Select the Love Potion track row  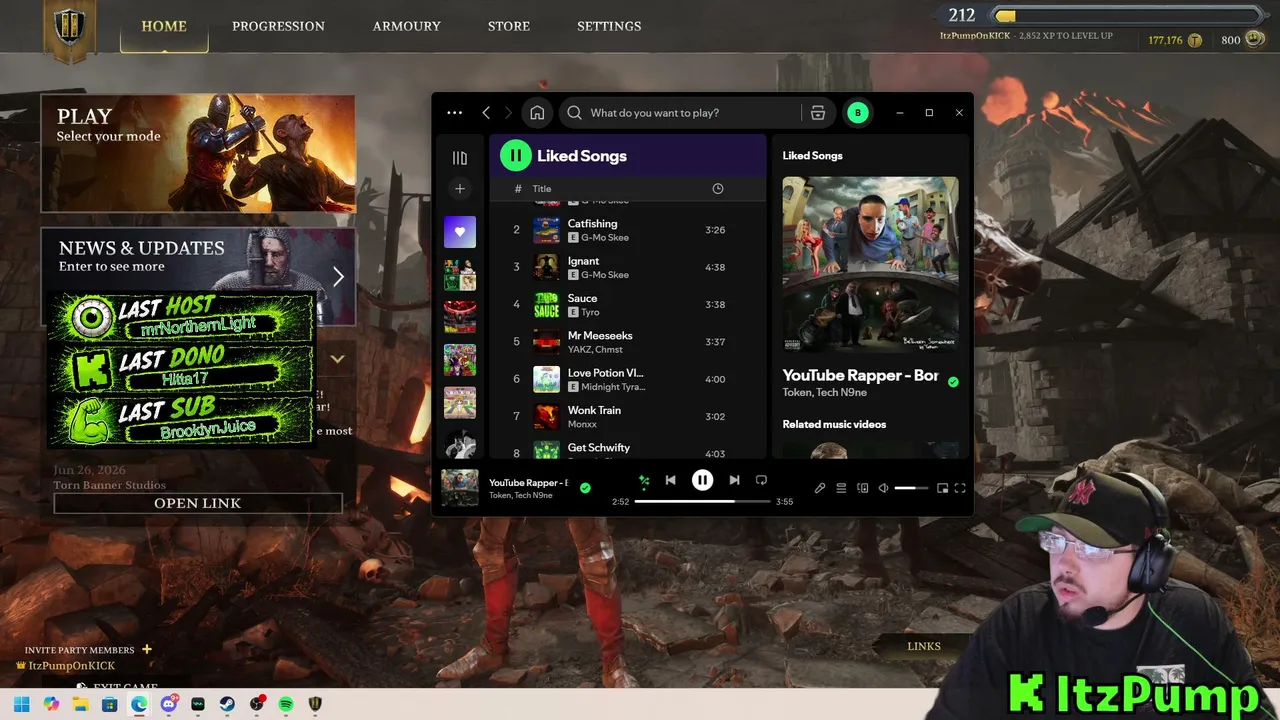(628, 379)
